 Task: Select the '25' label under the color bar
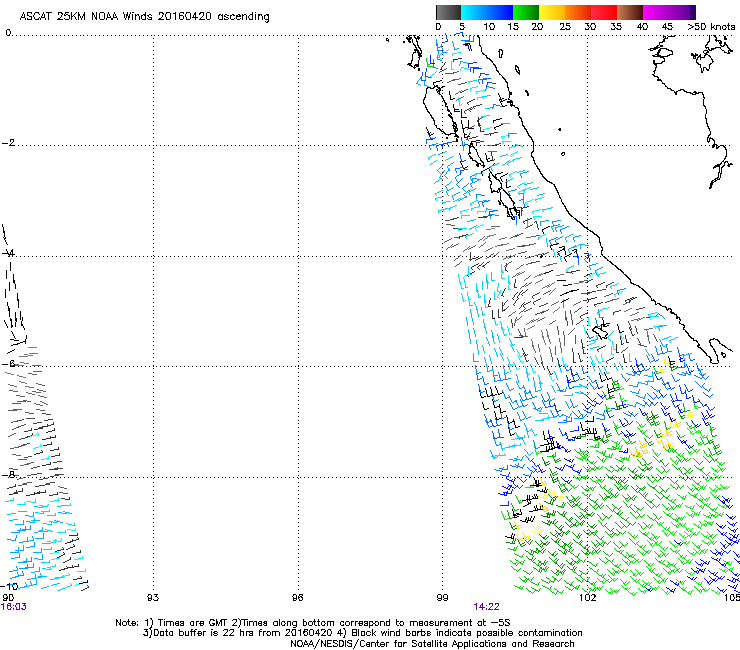tap(565, 27)
